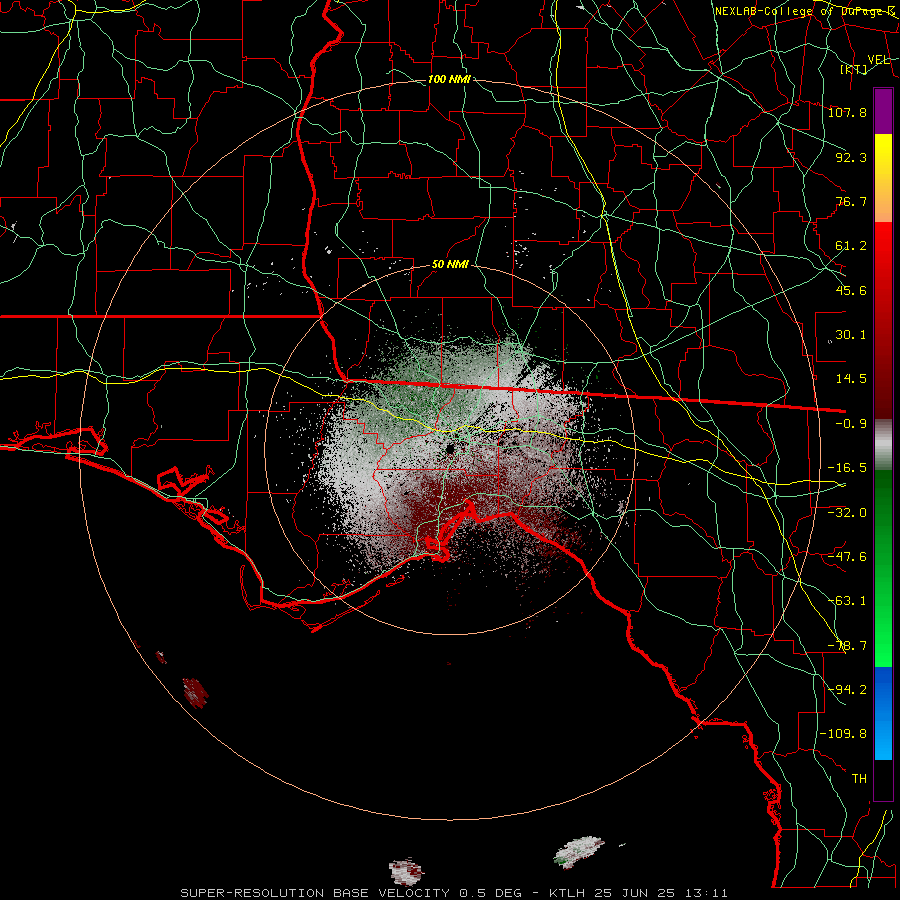Click the -0.9 value on the velocity scale

pyautogui.click(x=851, y=424)
